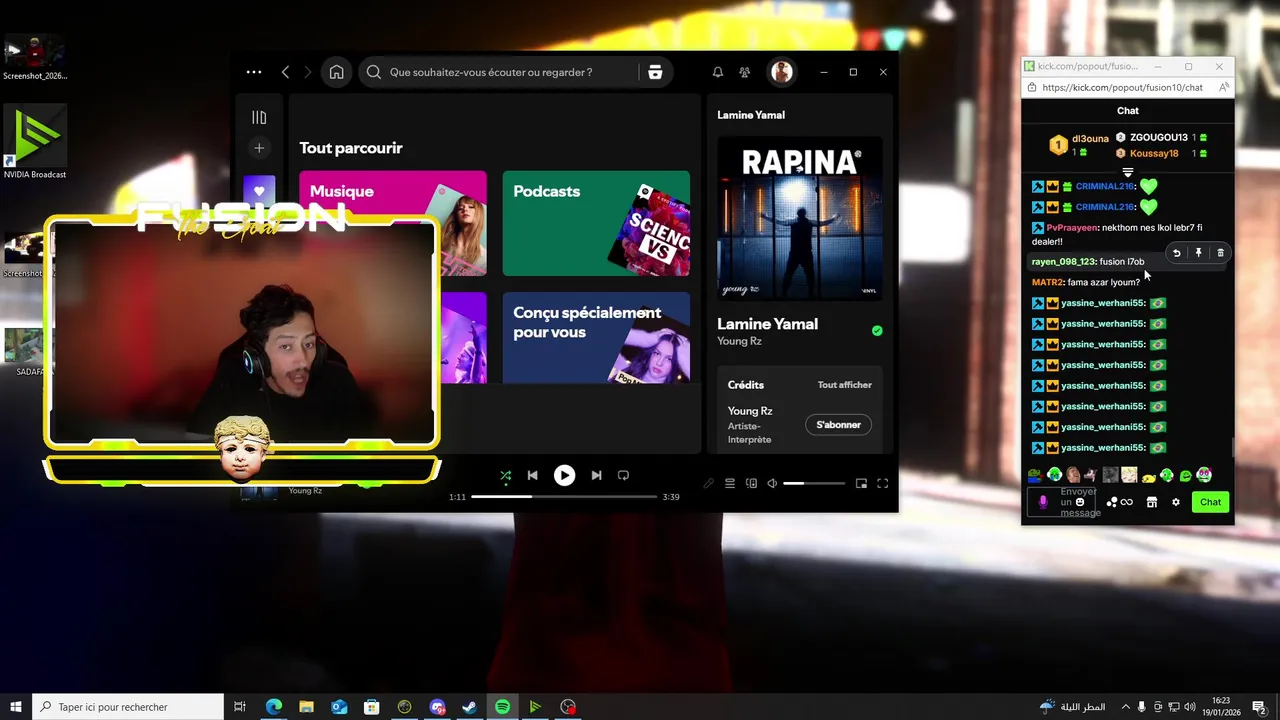Mute the Spotify volume speaker icon
The height and width of the screenshot is (720, 1280).
(x=772, y=484)
